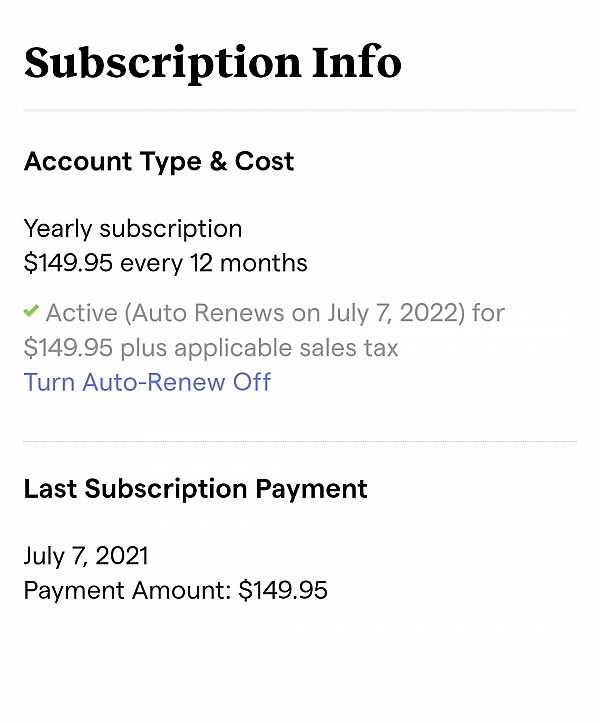
Task: Click the Account Type & Cost heading
Action: coord(159,162)
